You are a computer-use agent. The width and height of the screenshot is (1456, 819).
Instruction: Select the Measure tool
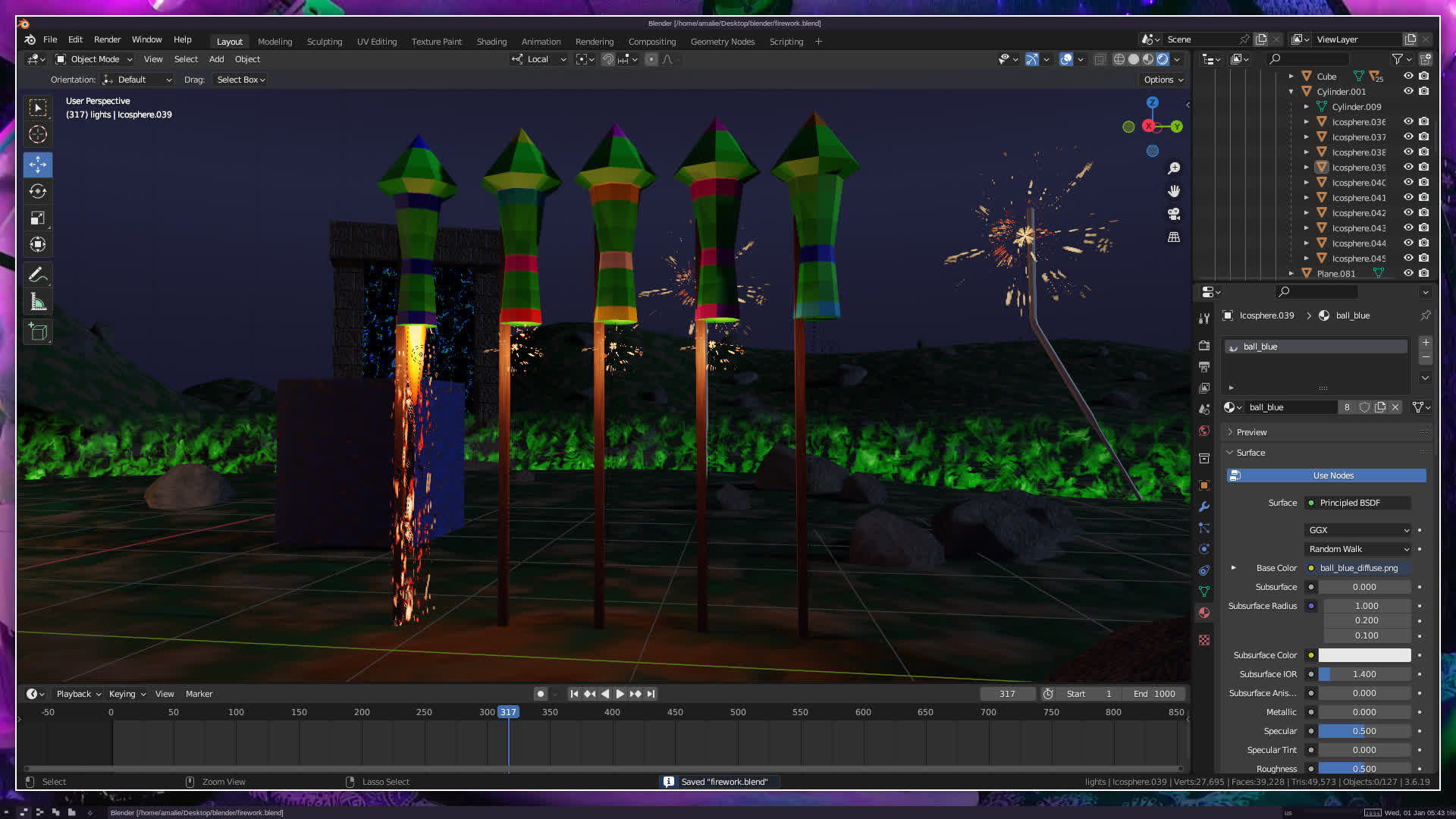[38, 303]
